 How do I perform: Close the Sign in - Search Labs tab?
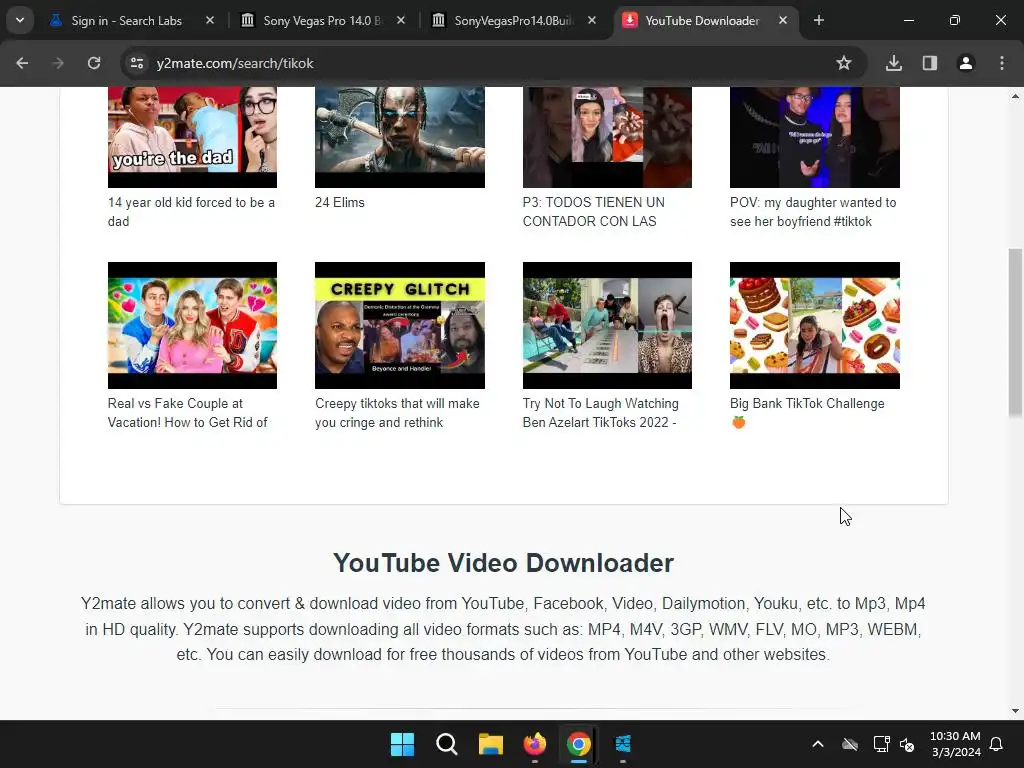(x=210, y=20)
